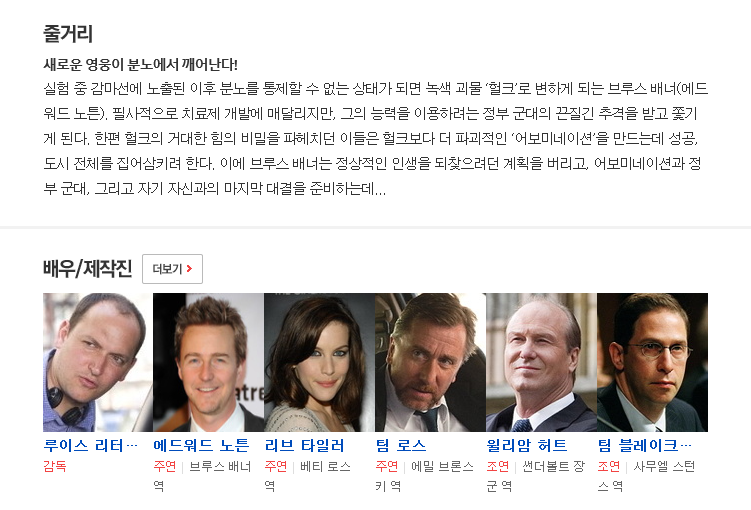Click 브루스 배너 역 role text

click(x=202, y=476)
